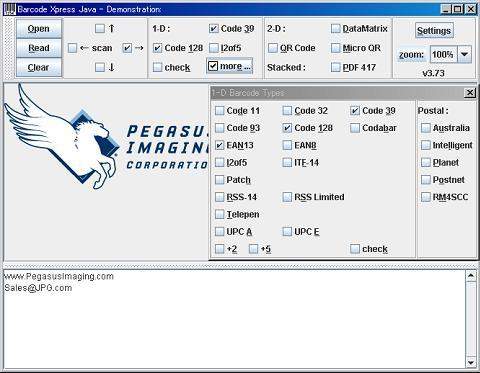Viewport: 480px width, 373px height.
Task: Check I2of5 in Barcode Types panel
Action: (219, 163)
